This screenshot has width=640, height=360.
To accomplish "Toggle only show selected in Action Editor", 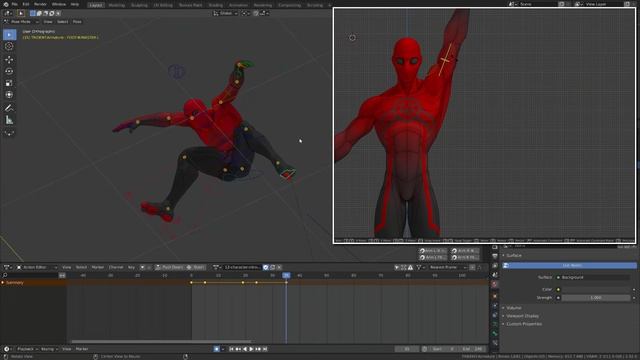I will [397, 267].
